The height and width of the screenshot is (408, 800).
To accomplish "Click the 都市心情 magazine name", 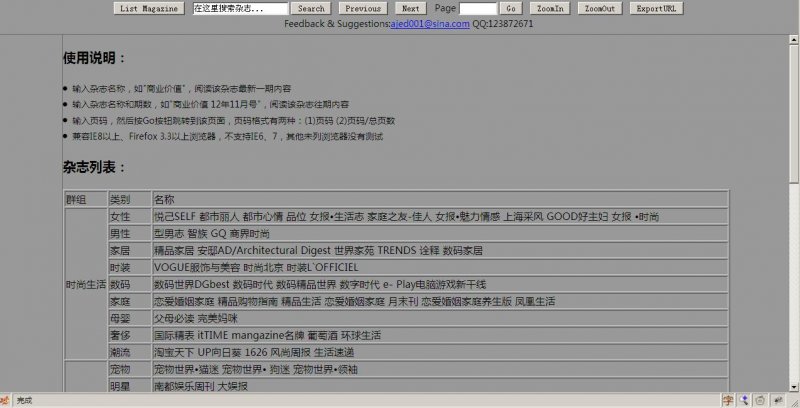I will pyautogui.click(x=262, y=216).
